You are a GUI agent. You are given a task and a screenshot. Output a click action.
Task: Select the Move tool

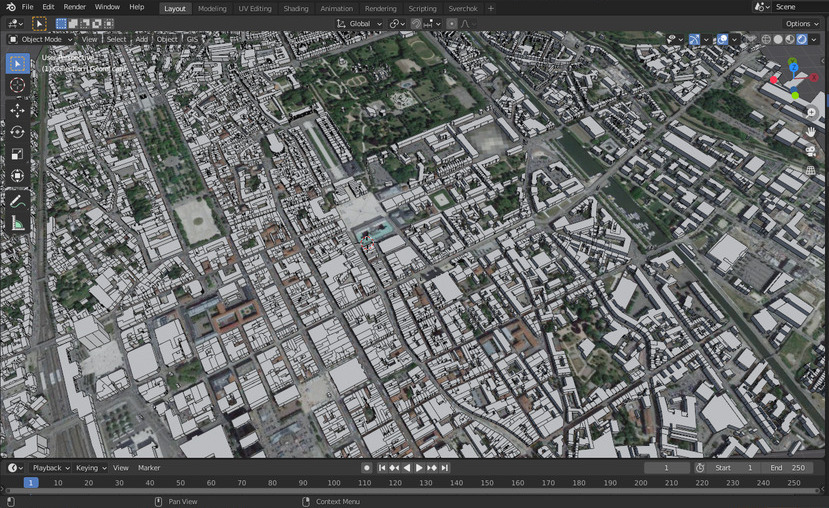click(17, 110)
